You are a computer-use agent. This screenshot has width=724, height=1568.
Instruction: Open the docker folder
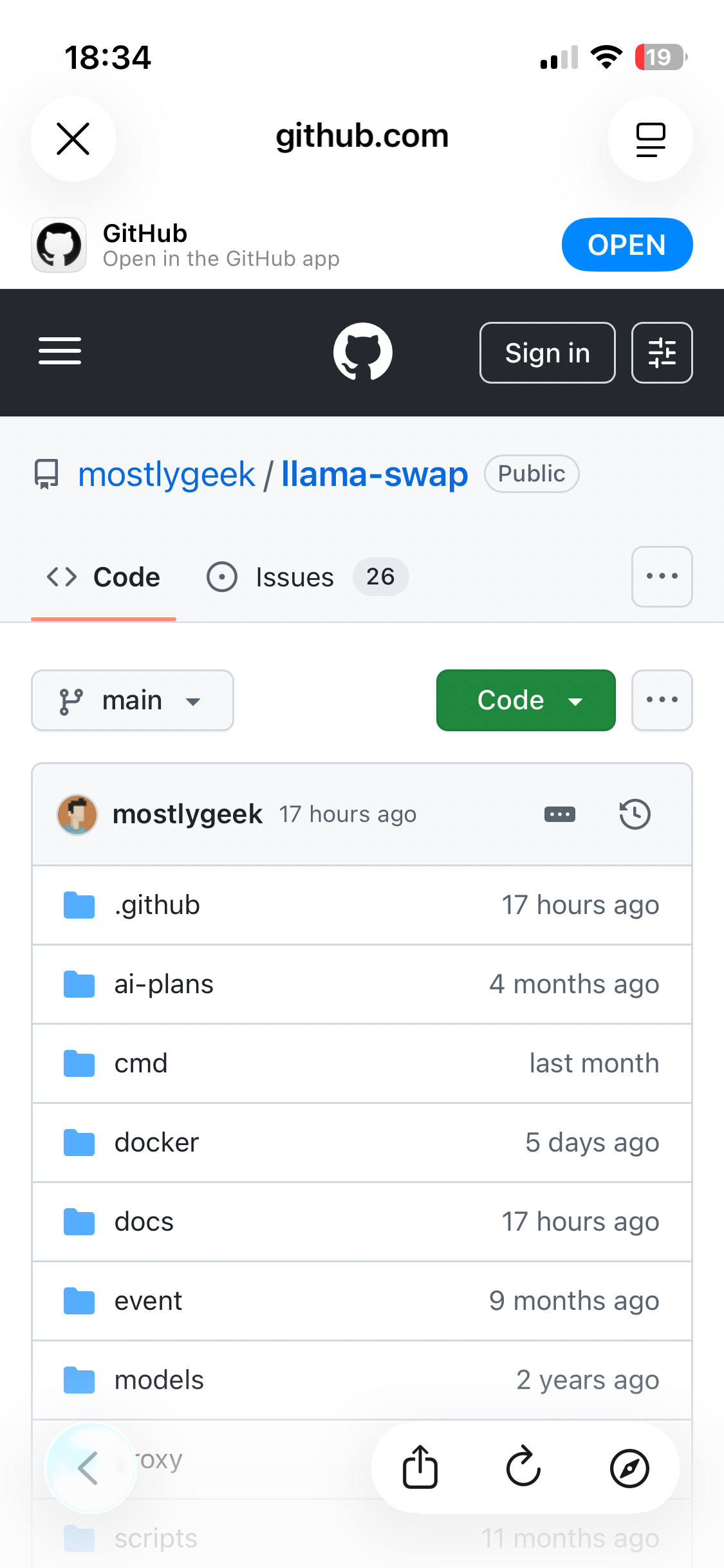156,1143
